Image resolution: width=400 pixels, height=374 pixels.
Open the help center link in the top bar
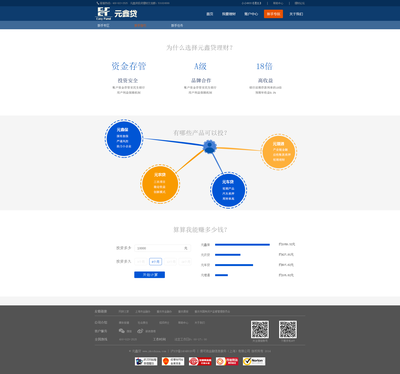pos(278,3)
